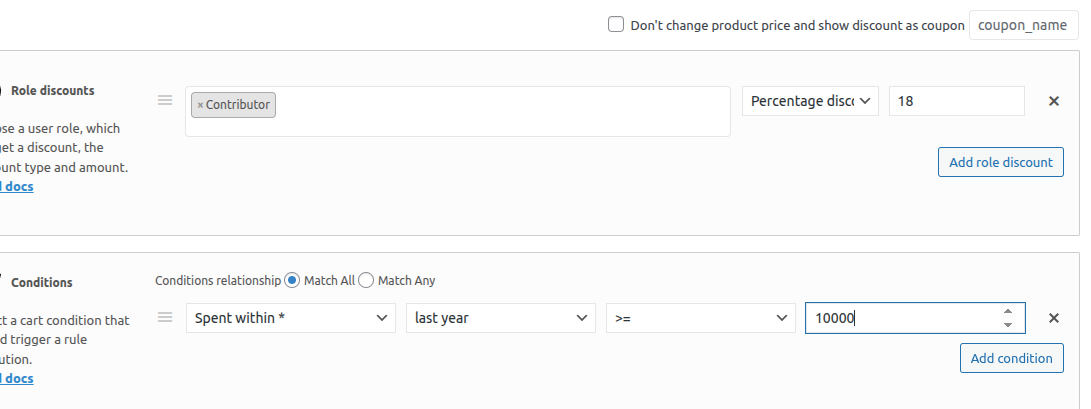Click the coupon_name text field
1091x409 pixels.
pyautogui.click(x=1023, y=25)
